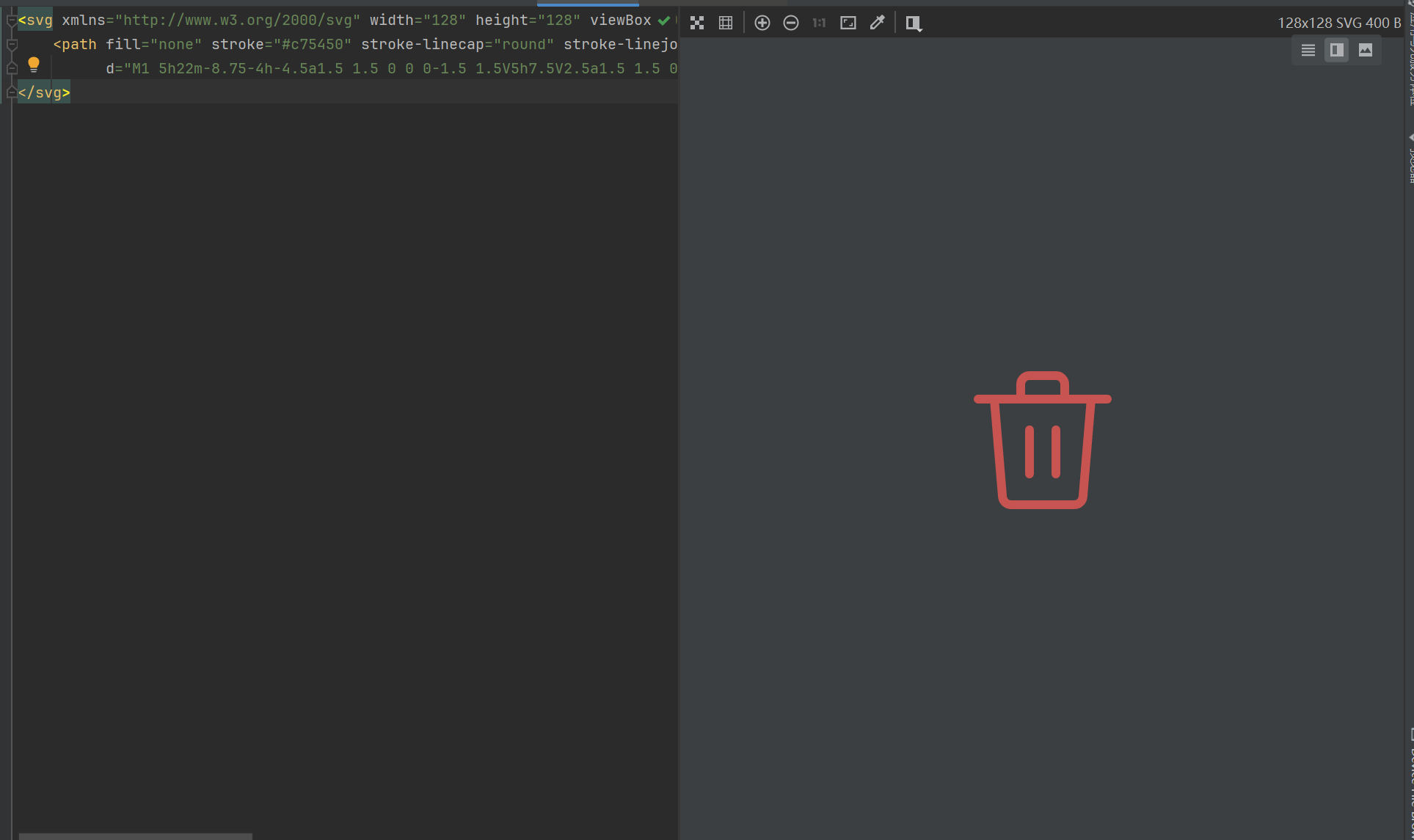
Task: Zoom in on the SVG preview
Action: coord(762,23)
